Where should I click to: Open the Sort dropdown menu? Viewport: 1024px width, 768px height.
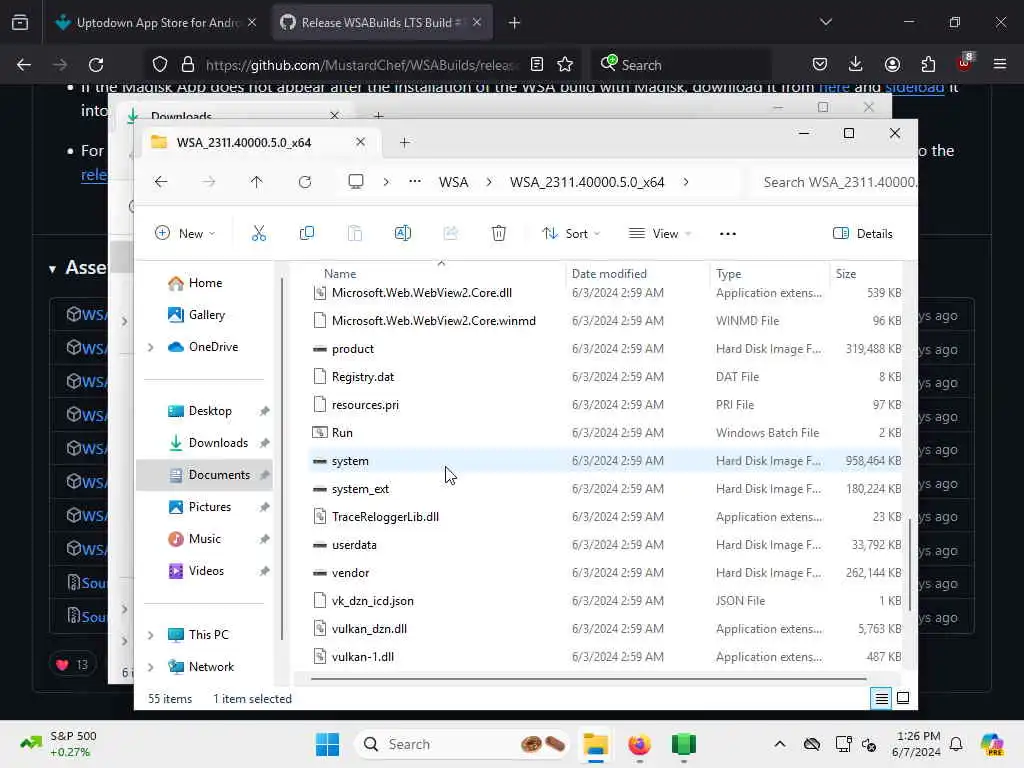(571, 234)
